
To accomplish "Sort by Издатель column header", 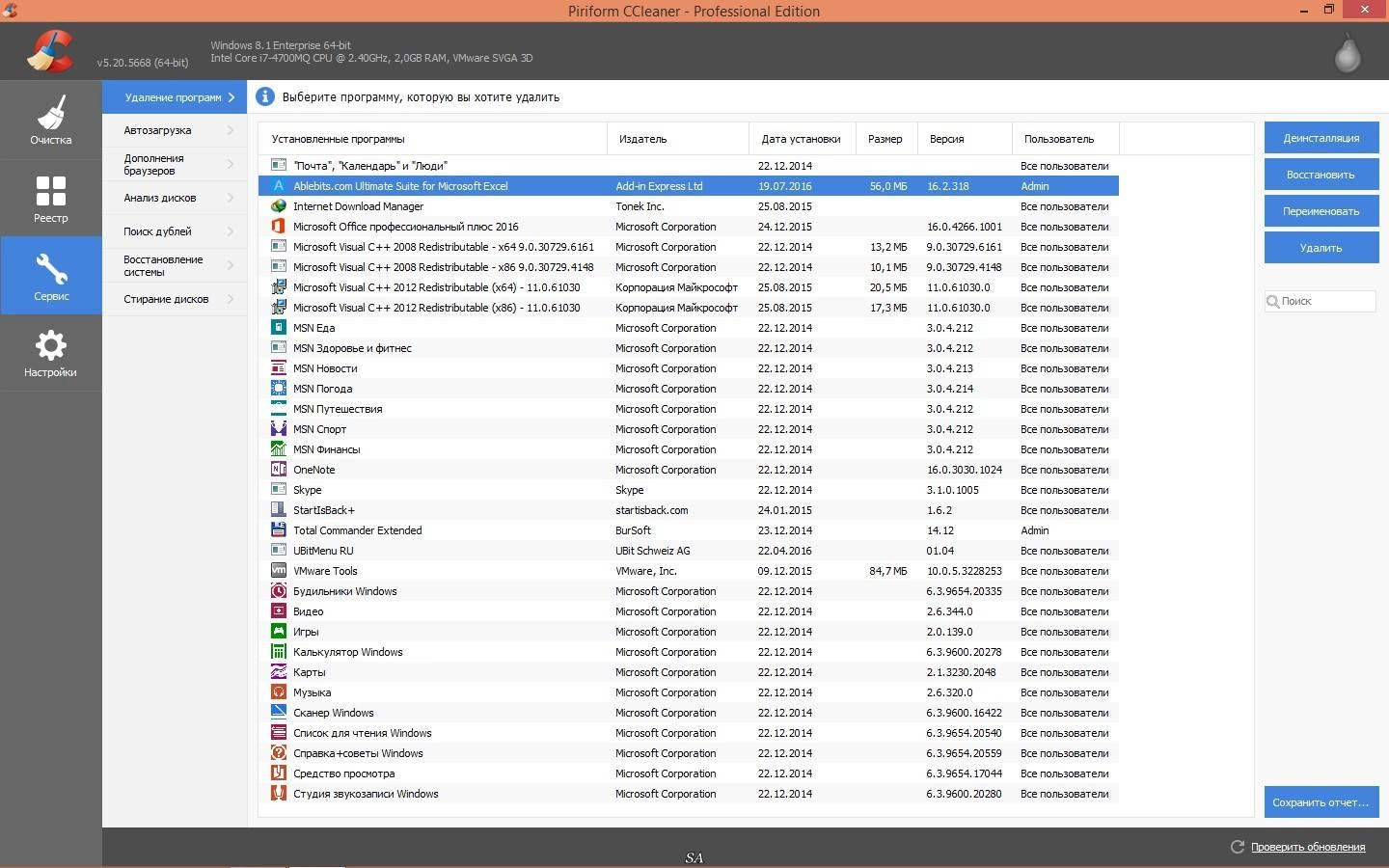I will pyautogui.click(x=678, y=139).
